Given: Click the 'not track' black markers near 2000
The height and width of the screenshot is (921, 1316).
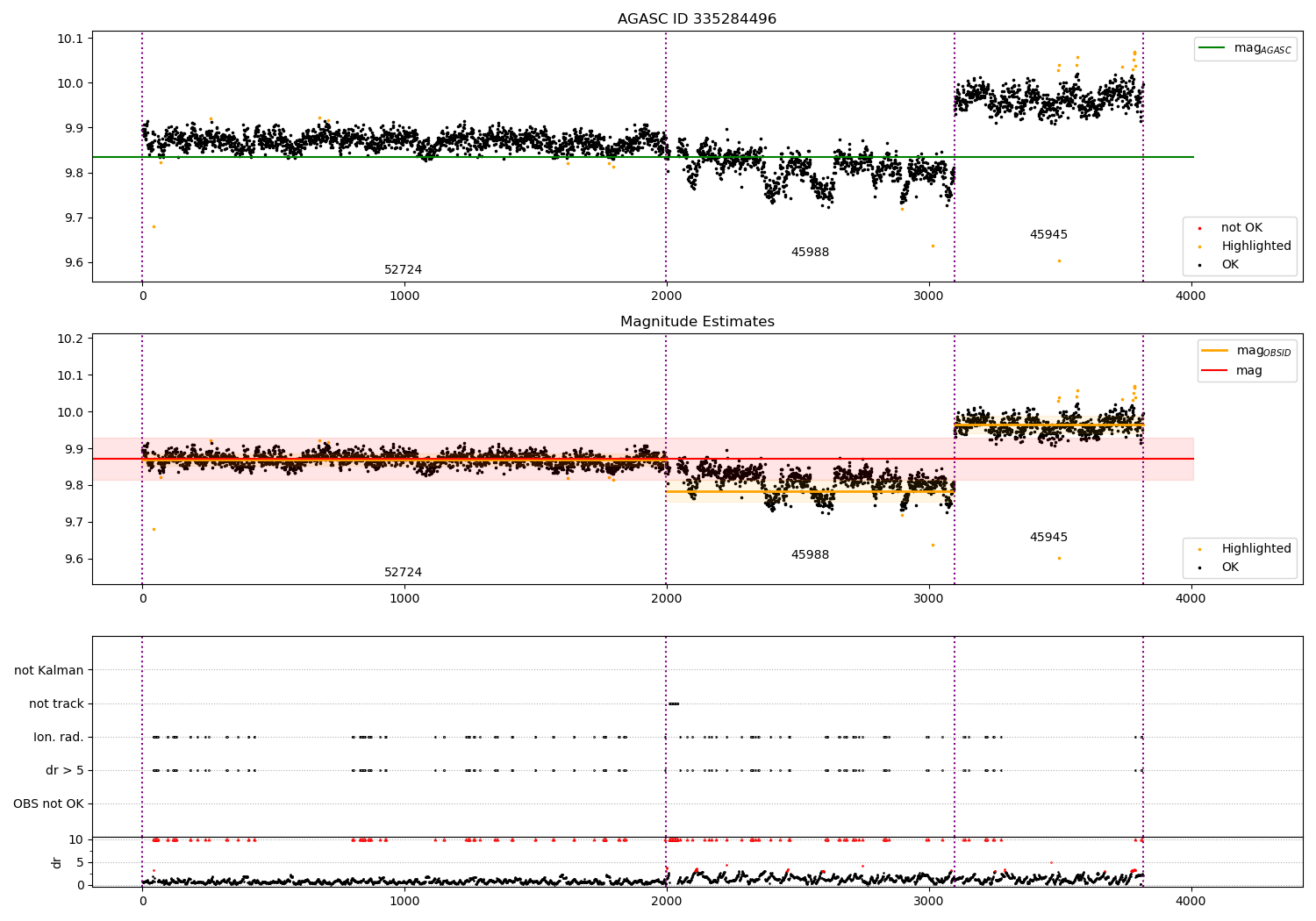Looking at the screenshot, I should click(x=673, y=703).
